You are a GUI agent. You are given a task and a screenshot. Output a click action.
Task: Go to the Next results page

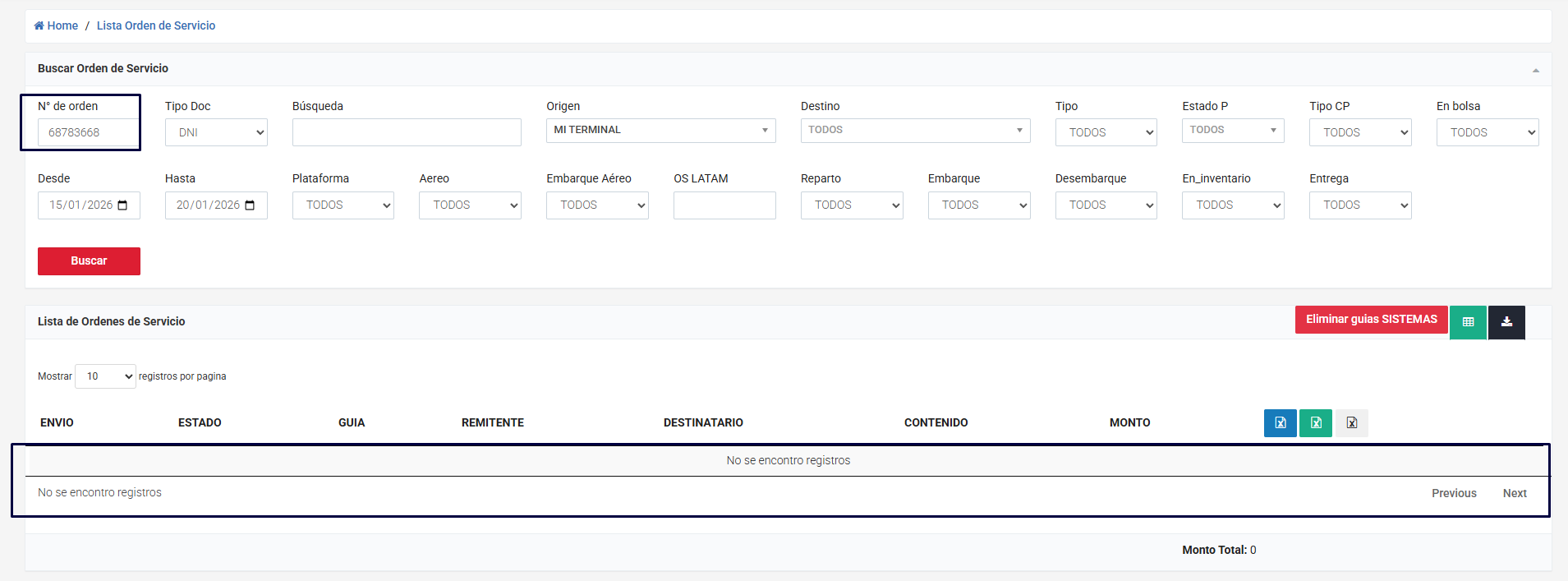[1514, 493]
